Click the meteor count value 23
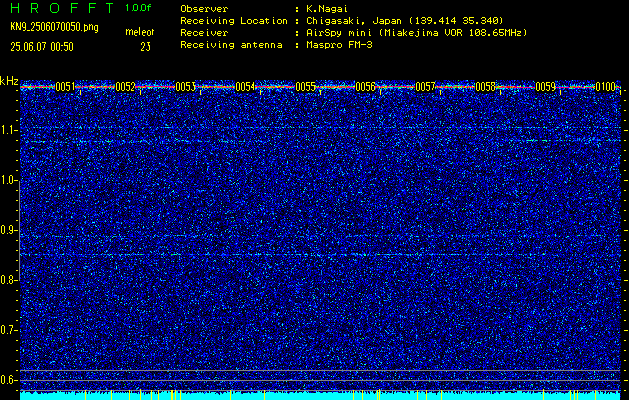 tap(145, 47)
